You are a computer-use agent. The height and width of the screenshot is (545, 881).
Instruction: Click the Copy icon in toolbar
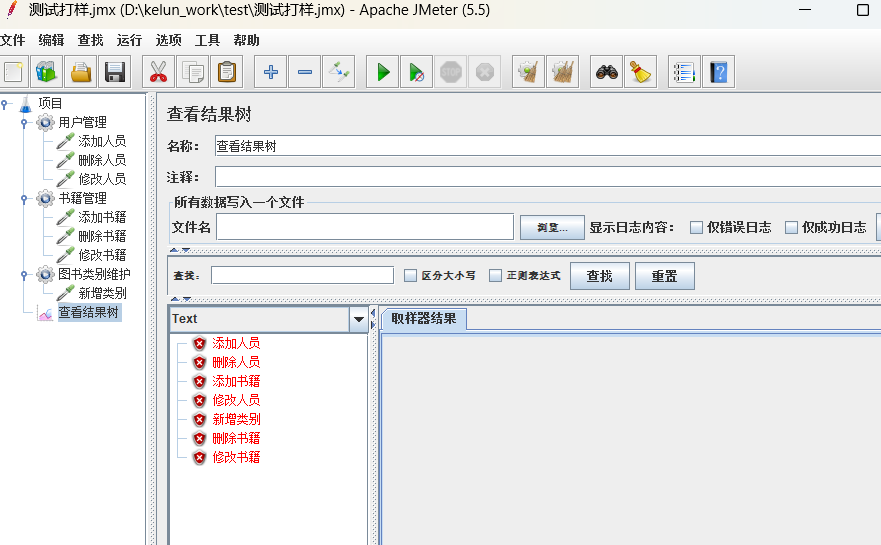[193, 72]
